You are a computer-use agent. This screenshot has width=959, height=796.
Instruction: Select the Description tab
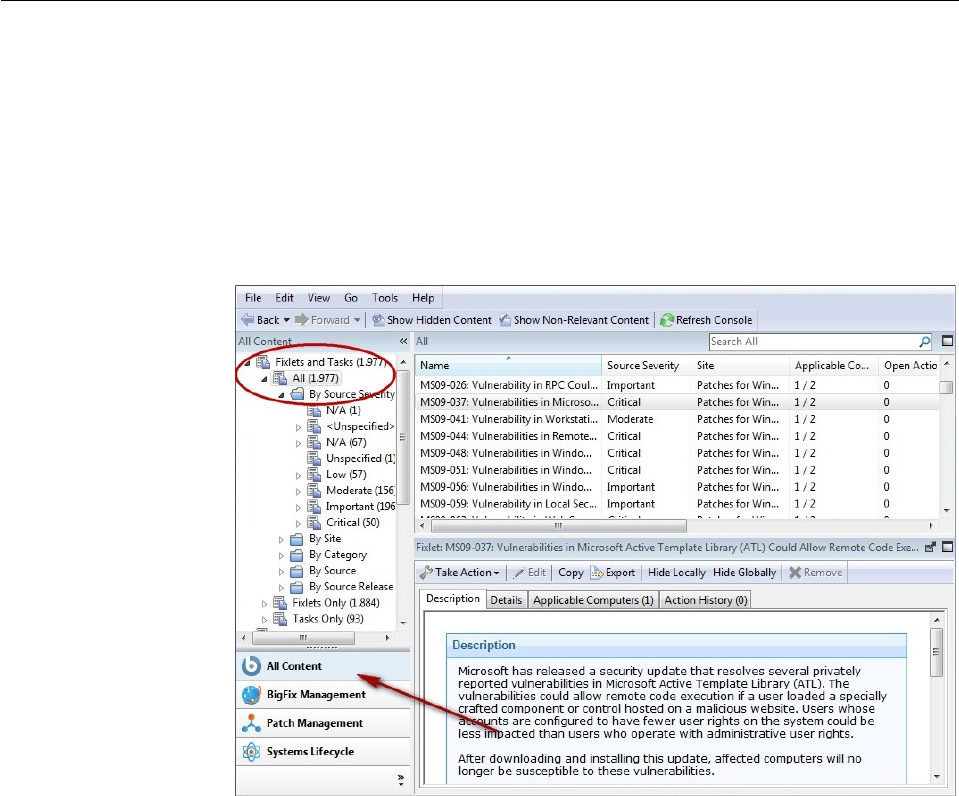click(453, 599)
